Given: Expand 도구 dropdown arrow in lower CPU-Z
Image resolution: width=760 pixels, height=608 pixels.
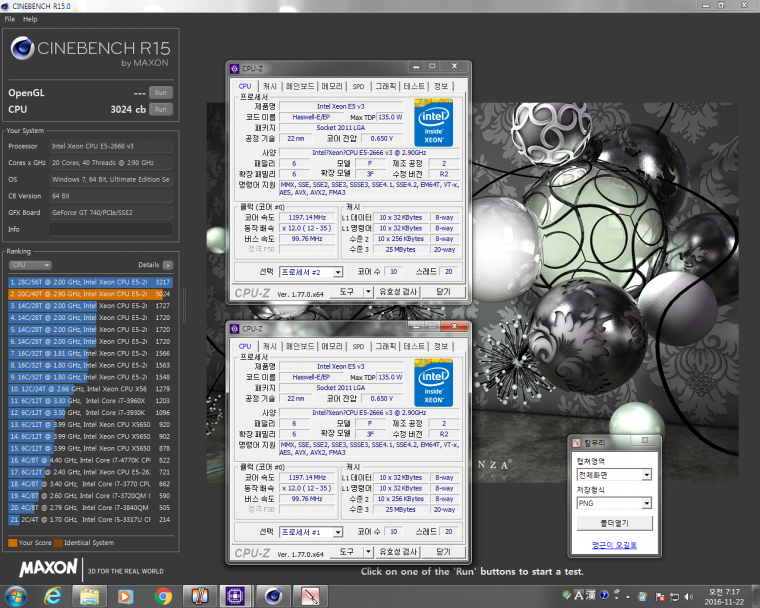Looking at the screenshot, I should [368, 552].
